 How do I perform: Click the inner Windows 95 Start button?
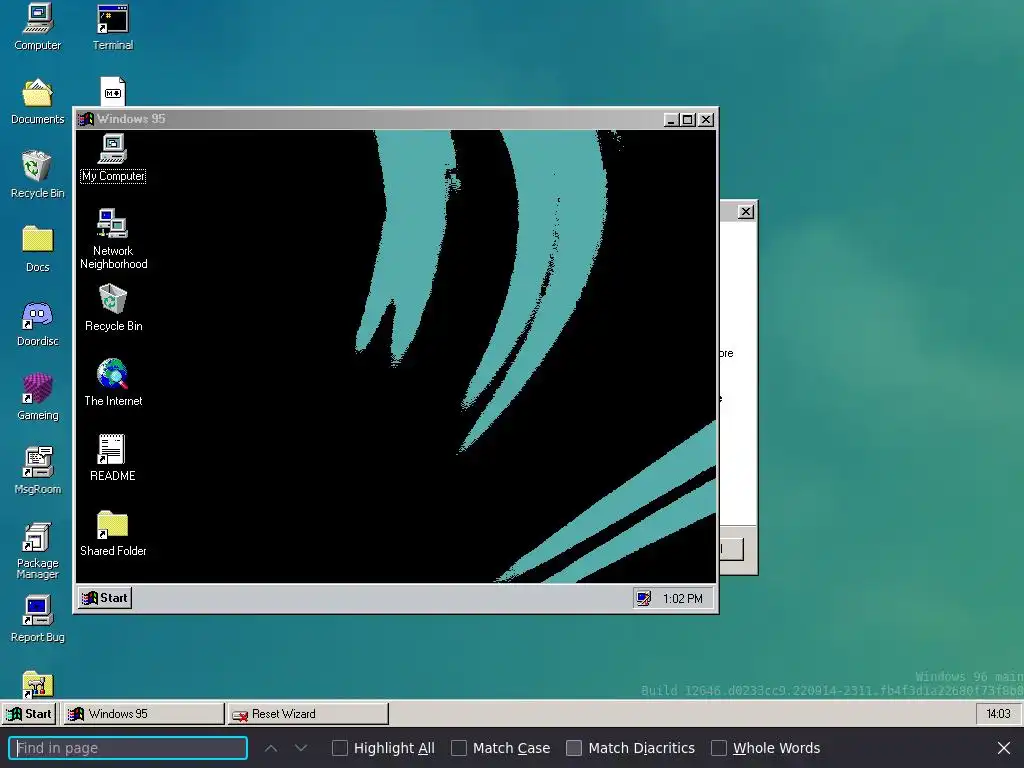point(105,598)
